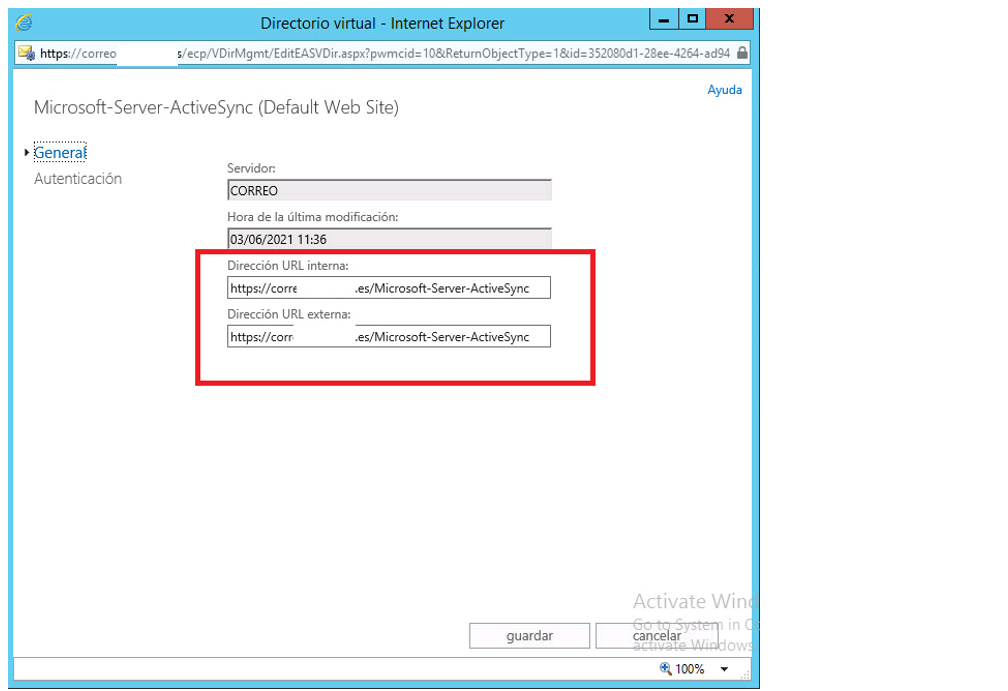This screenshot has width=1008, height=691.
Task: Click the zoom magnifier icon
Action: coord(665,669)
